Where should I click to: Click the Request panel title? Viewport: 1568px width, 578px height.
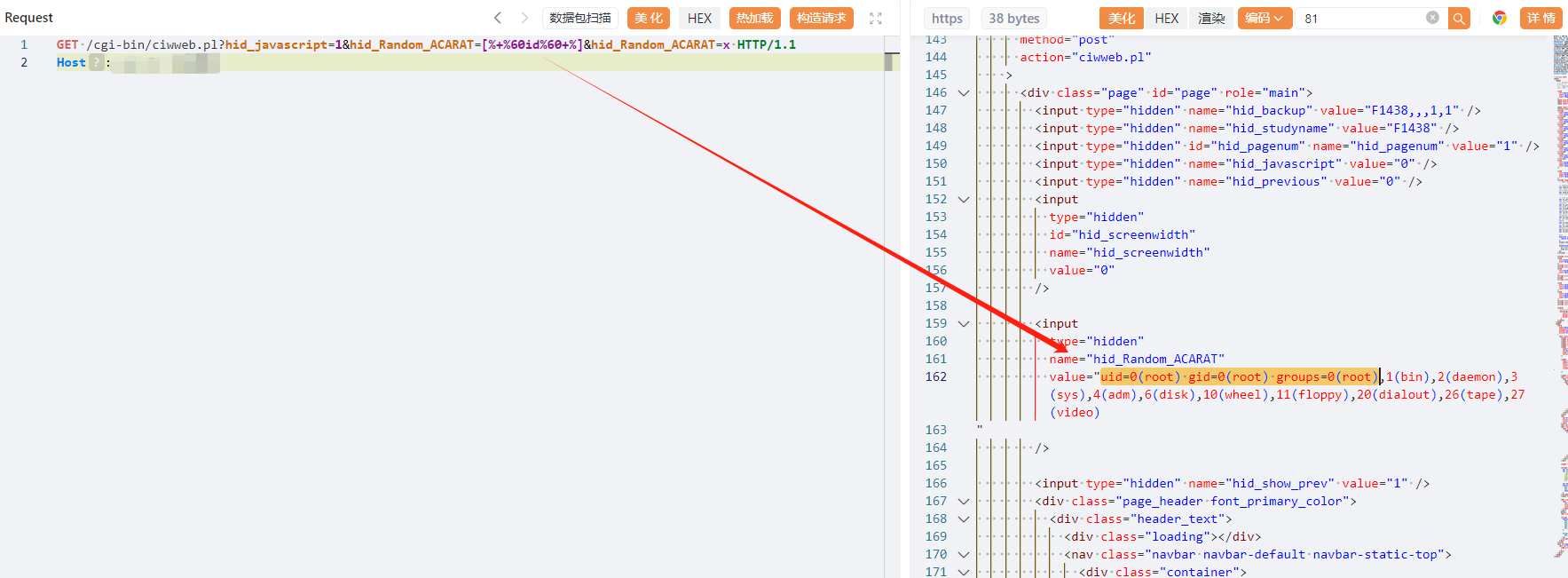(29, 18)
